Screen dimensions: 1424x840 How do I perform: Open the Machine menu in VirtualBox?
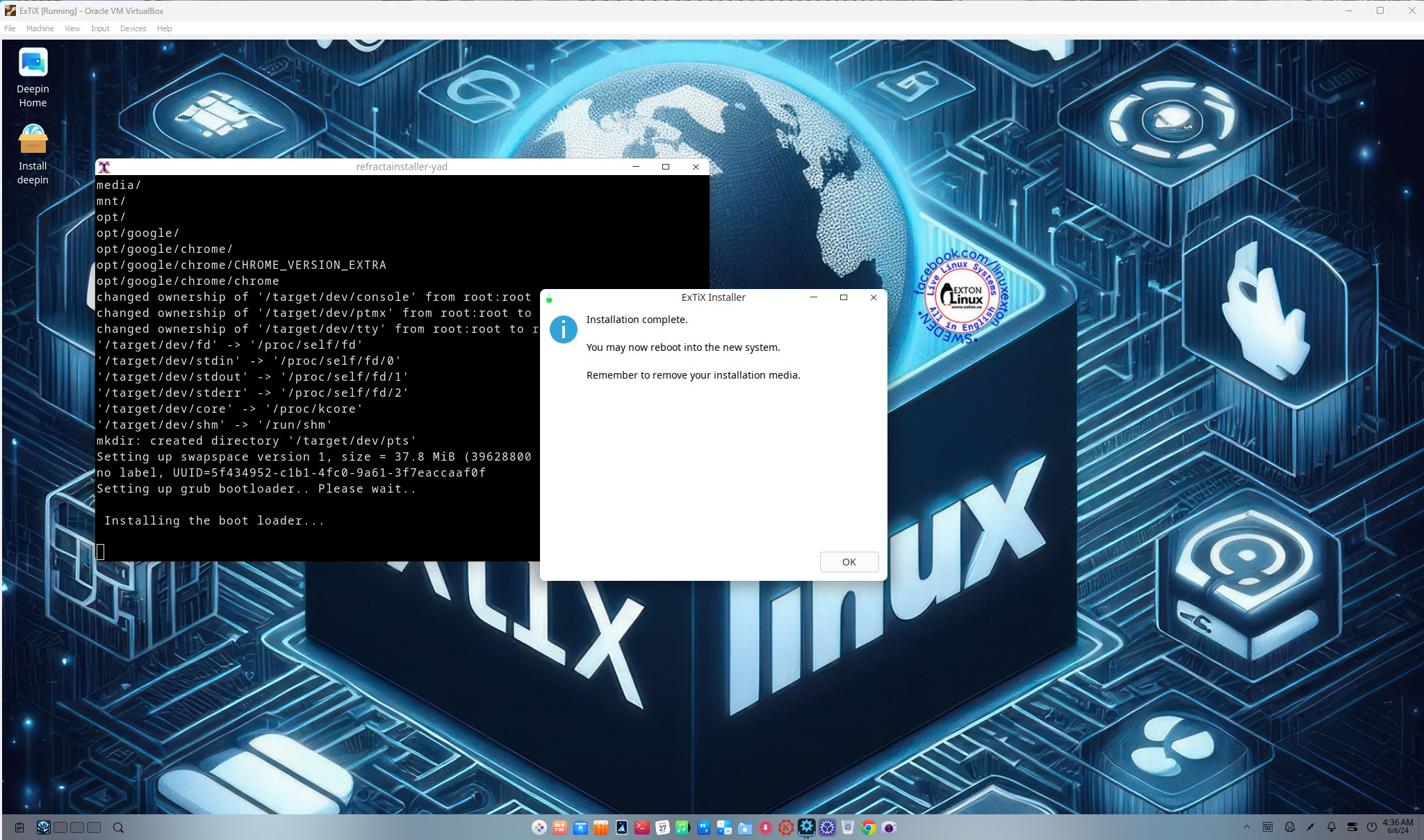tap(40, 28)
